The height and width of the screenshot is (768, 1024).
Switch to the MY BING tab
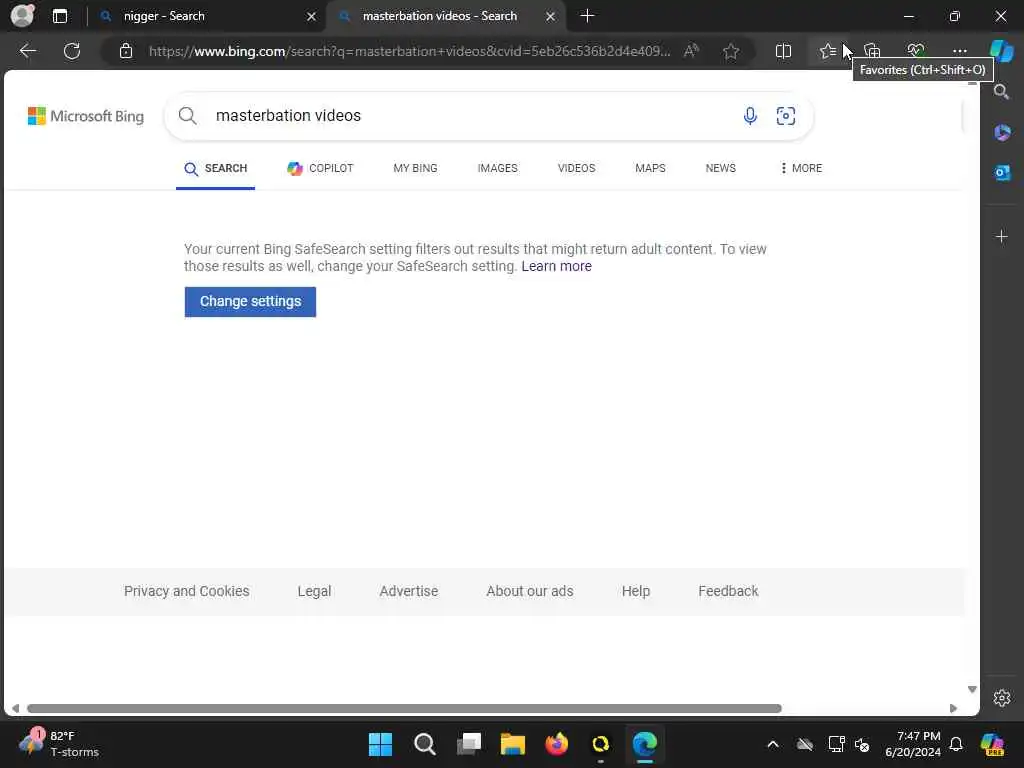[x=415, y=168]
